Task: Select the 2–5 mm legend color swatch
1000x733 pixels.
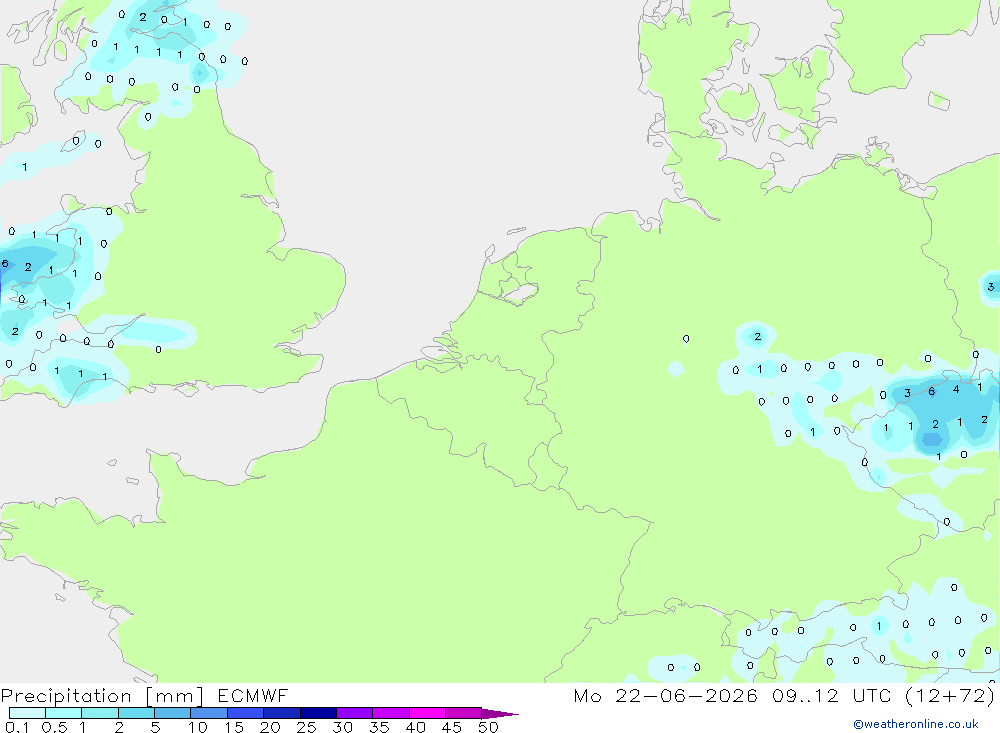Action: pyautogui.click(x=136, y=713)
